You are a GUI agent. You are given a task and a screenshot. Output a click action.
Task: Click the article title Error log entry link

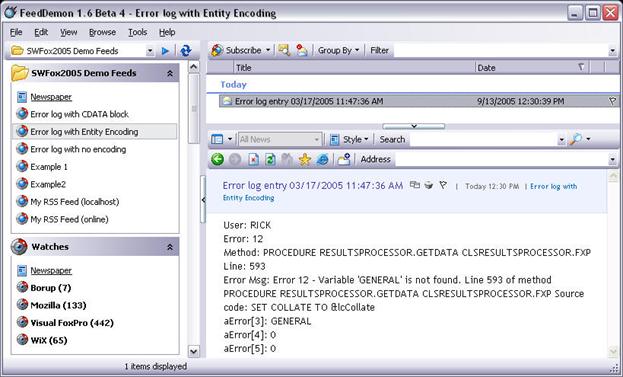[x=313, y=186]
